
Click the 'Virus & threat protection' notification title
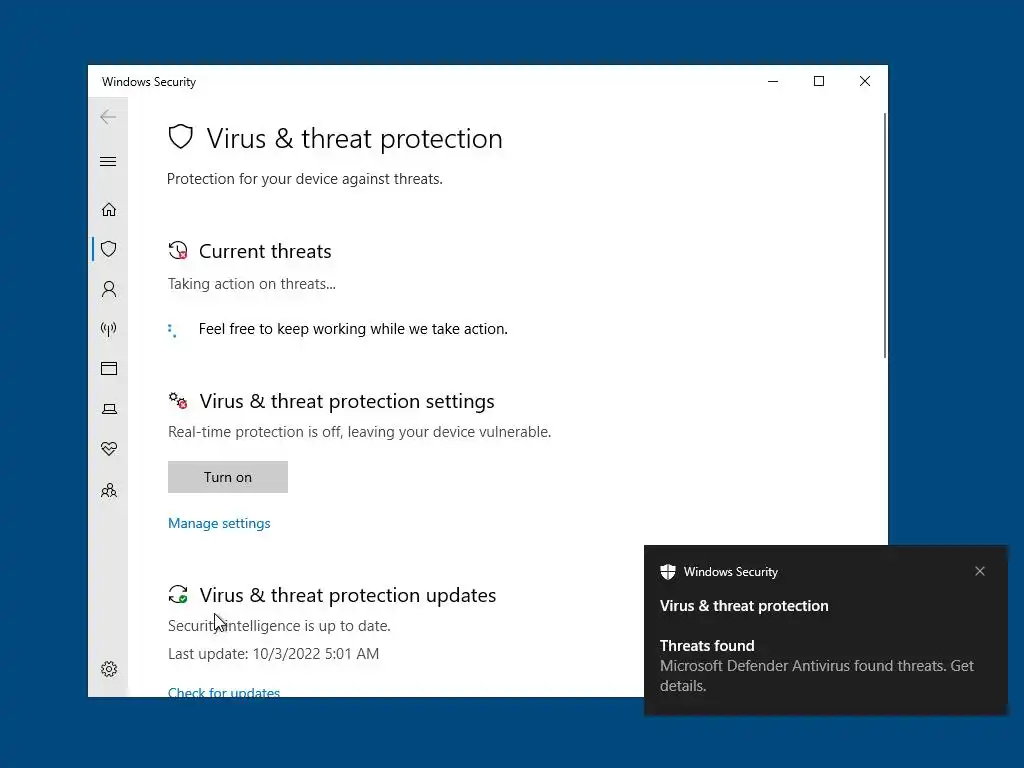pos(744,606)
